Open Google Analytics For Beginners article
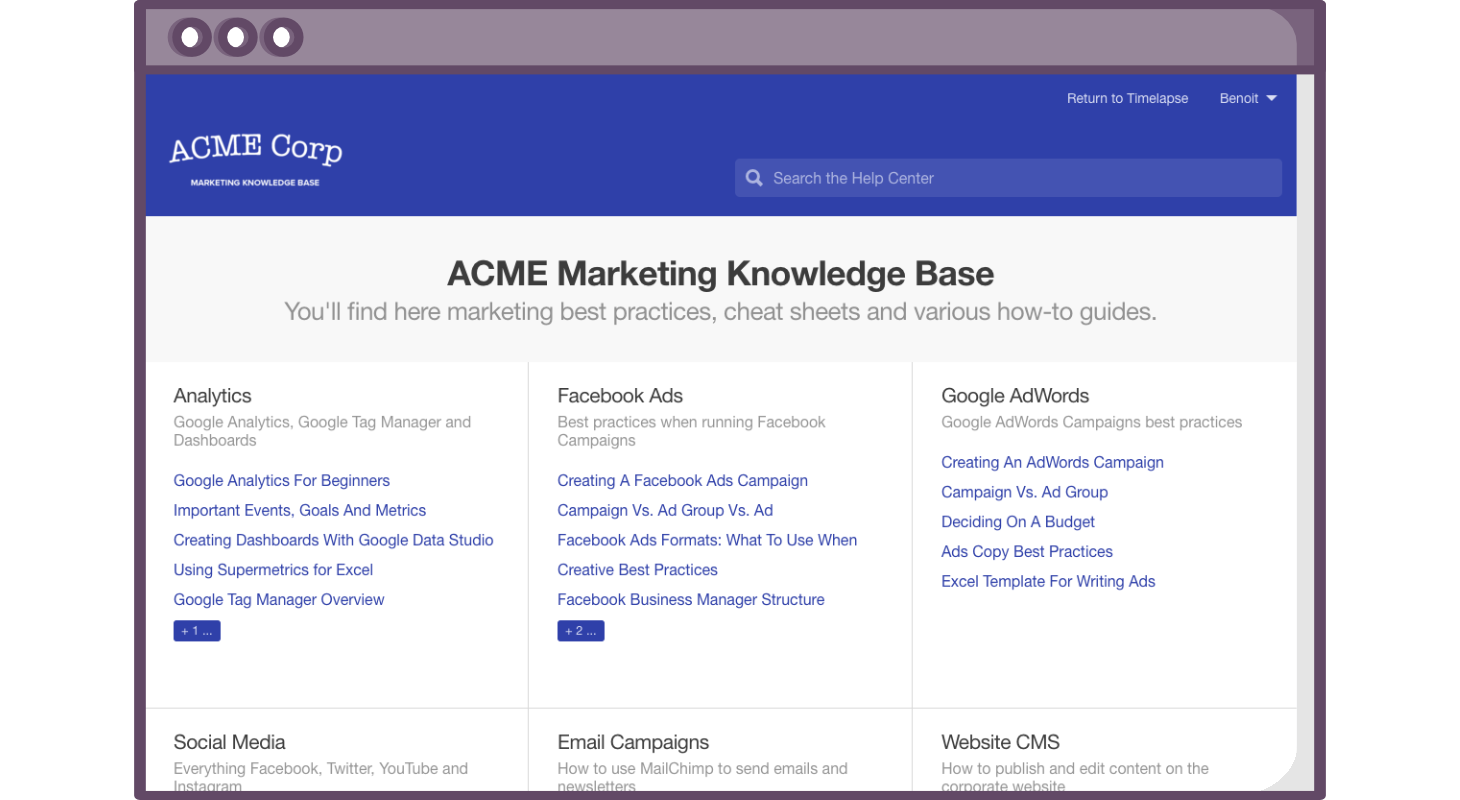 [281, 481]
